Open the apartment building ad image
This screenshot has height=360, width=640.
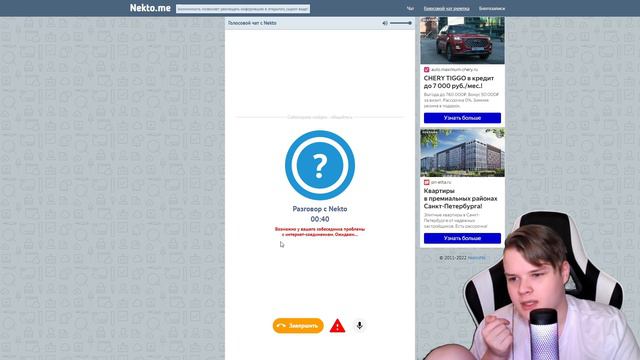pyautogui.click(x=462, y=153)
